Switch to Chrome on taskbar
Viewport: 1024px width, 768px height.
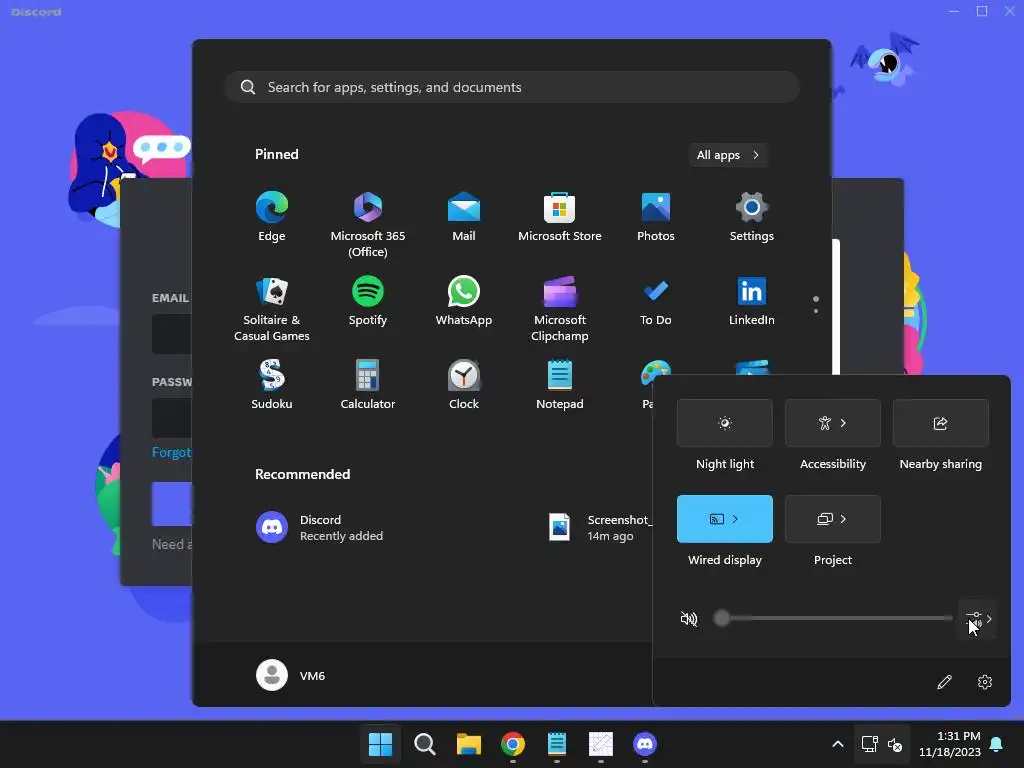point(513,744)
